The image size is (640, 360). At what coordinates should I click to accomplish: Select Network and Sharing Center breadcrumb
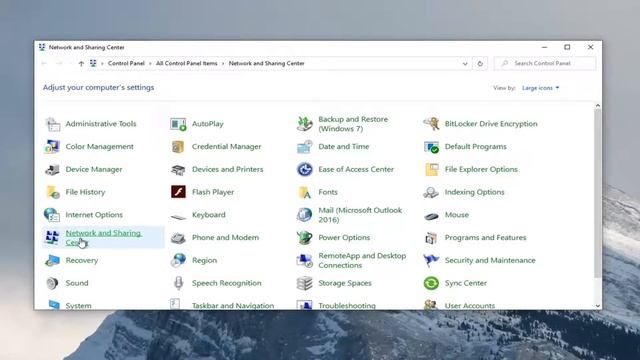[x=267, y=64]
